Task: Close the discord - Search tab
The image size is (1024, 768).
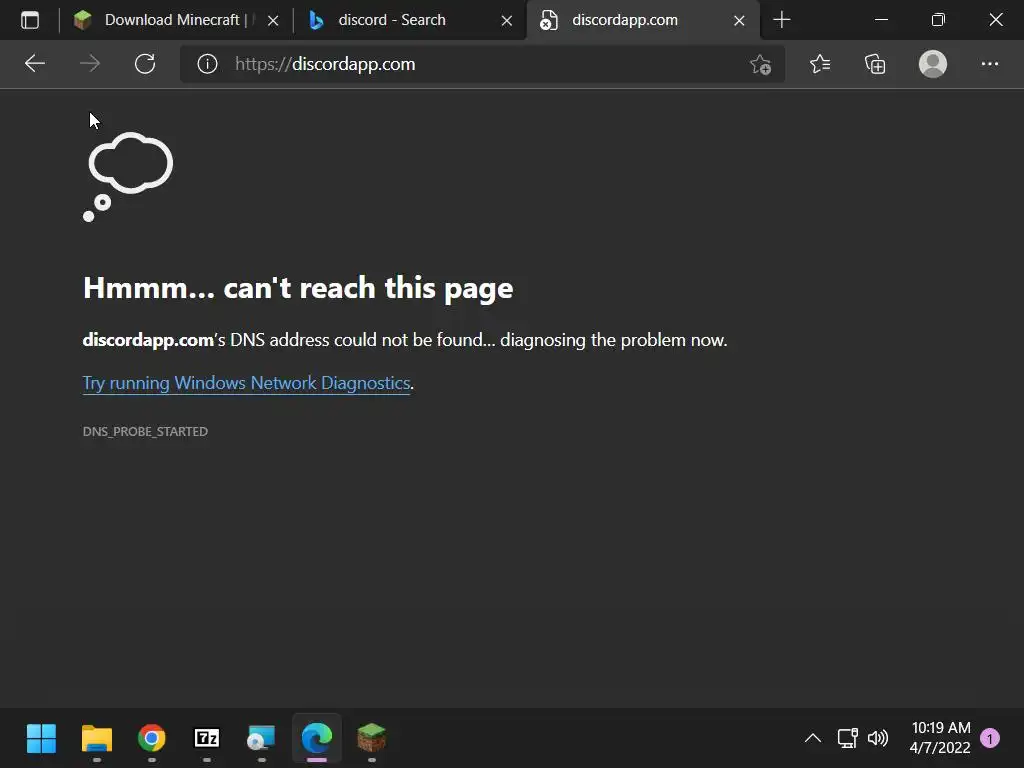Action: point(507,21)
